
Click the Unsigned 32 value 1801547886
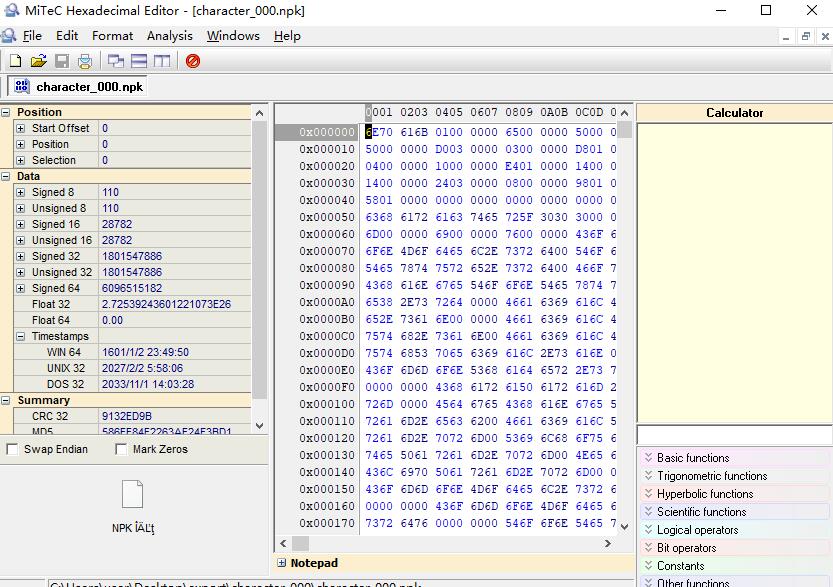[132, 273]
